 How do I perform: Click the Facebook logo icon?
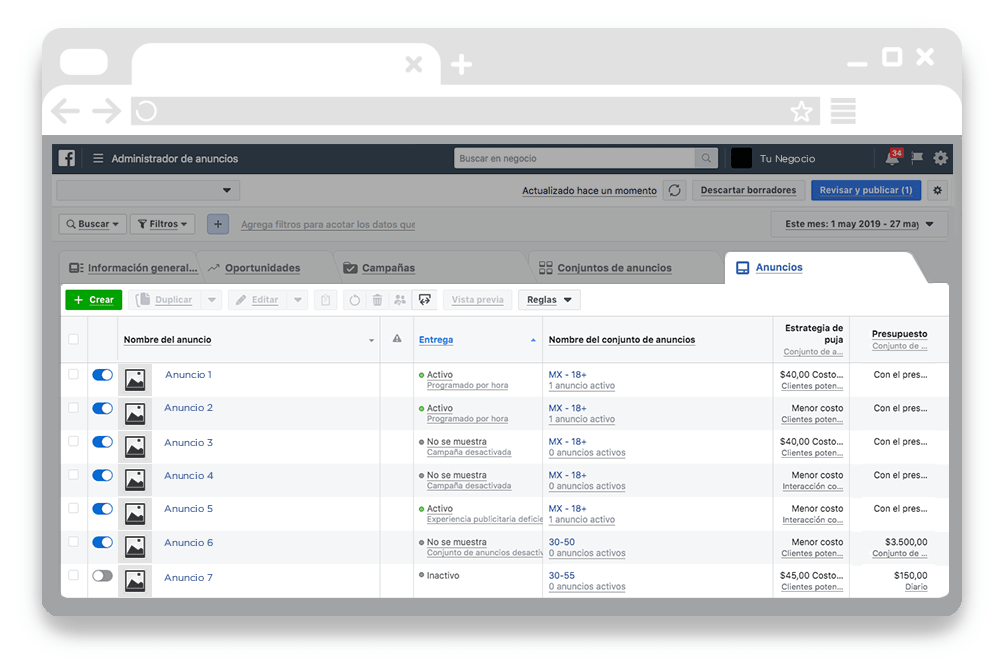(x=67, y=158)
